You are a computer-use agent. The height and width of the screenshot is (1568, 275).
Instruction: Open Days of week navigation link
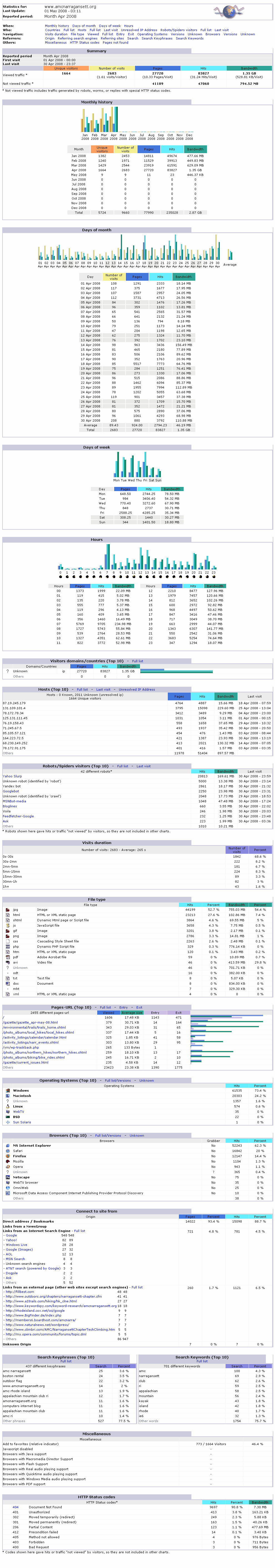109,26
